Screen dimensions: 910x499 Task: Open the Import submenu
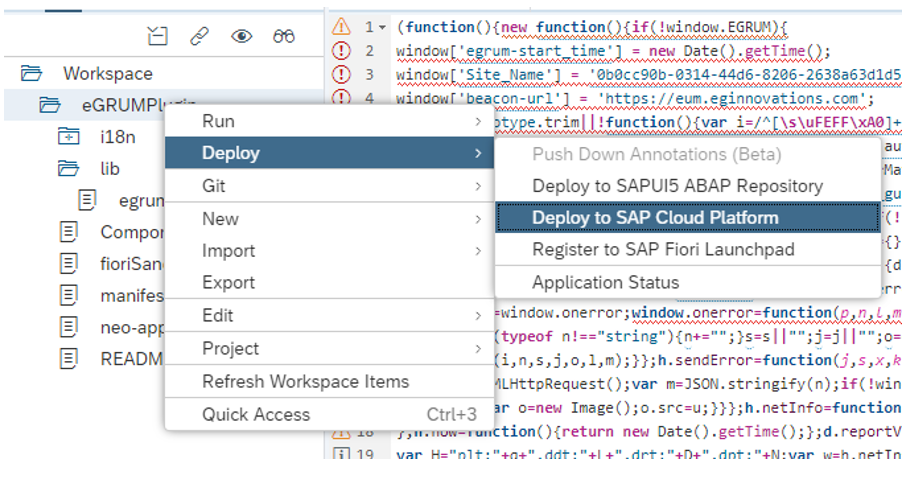(x=329, y=251)
